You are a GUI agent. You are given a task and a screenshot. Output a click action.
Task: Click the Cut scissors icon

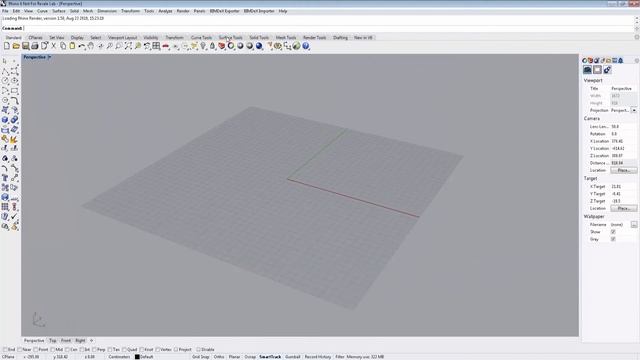53,46
